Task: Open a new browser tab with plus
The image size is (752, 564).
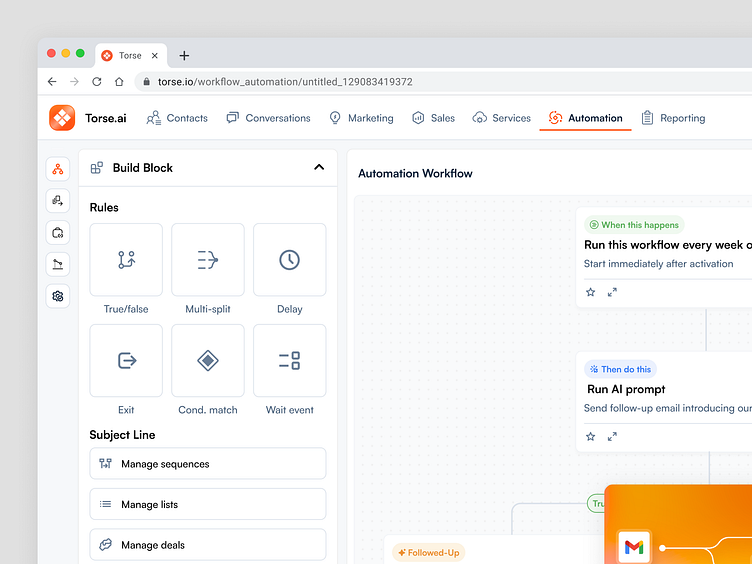Action: (x=184, y=56)
